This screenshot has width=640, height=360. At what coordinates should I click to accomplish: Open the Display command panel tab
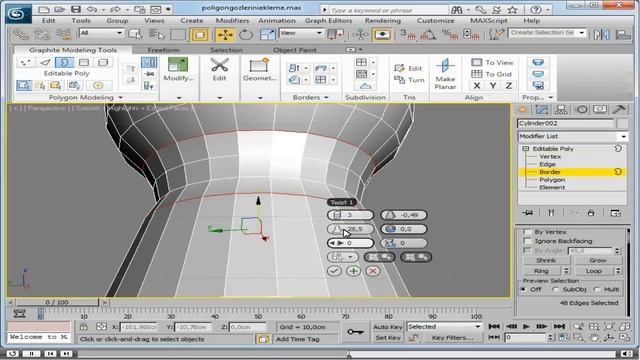[600, 109]
